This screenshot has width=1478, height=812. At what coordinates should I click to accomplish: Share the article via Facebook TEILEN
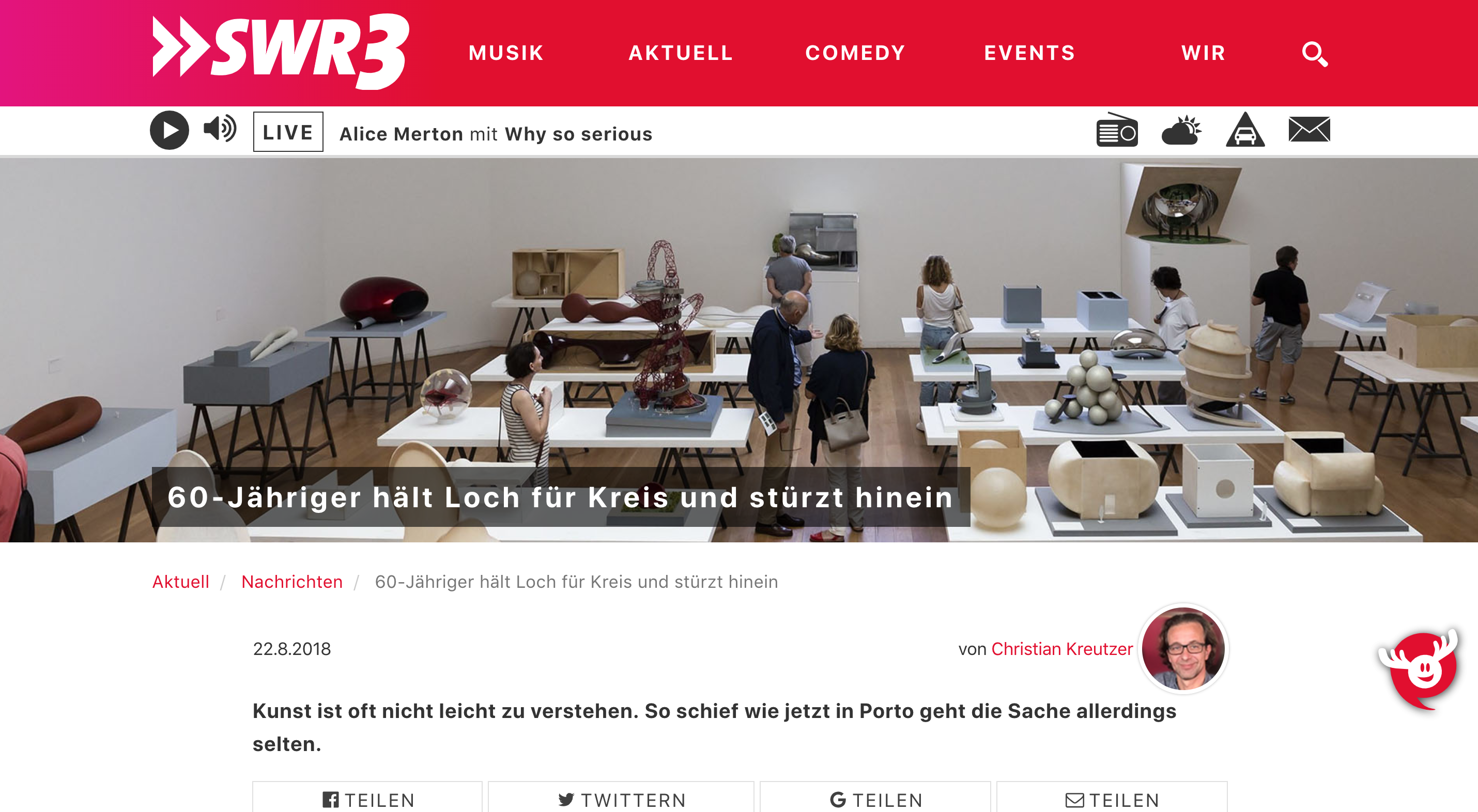[367, 799]
